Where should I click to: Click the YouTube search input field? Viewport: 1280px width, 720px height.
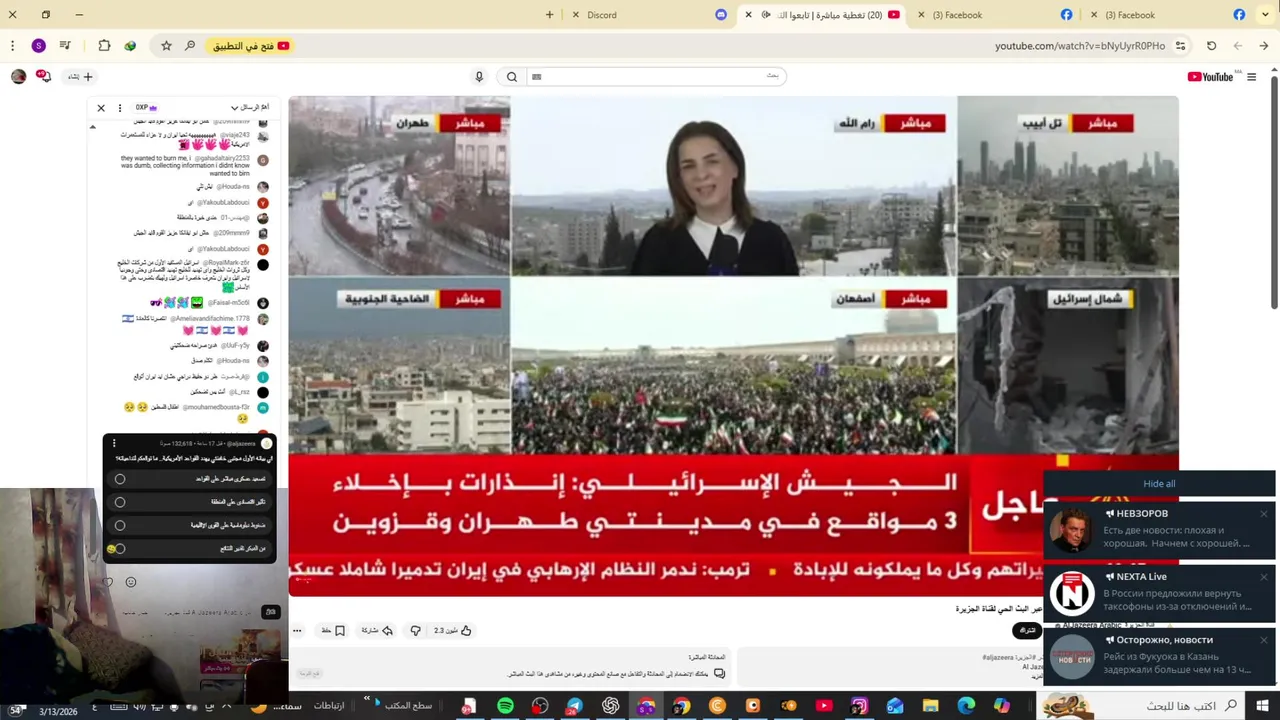655,77
